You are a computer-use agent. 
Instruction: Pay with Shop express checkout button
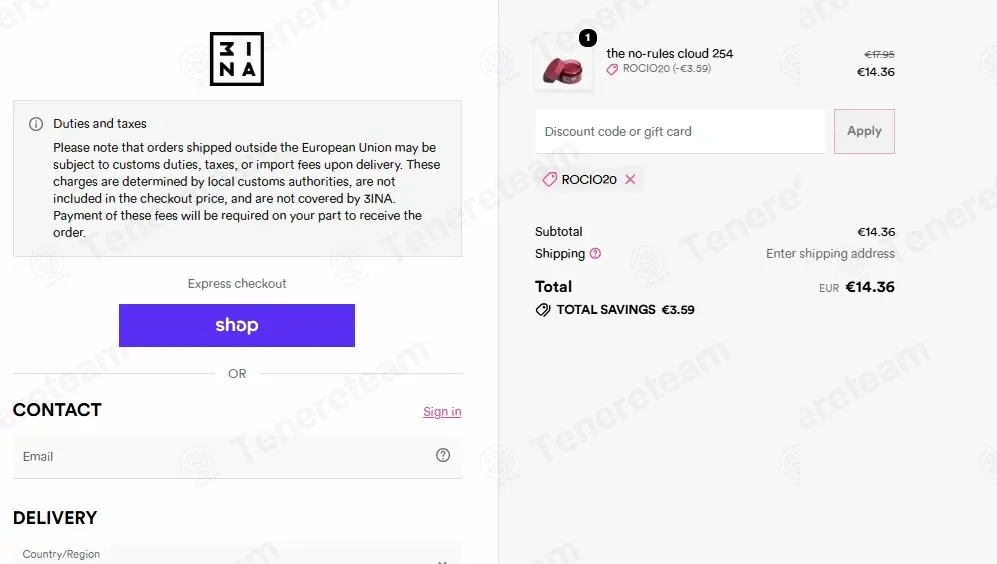237,326
